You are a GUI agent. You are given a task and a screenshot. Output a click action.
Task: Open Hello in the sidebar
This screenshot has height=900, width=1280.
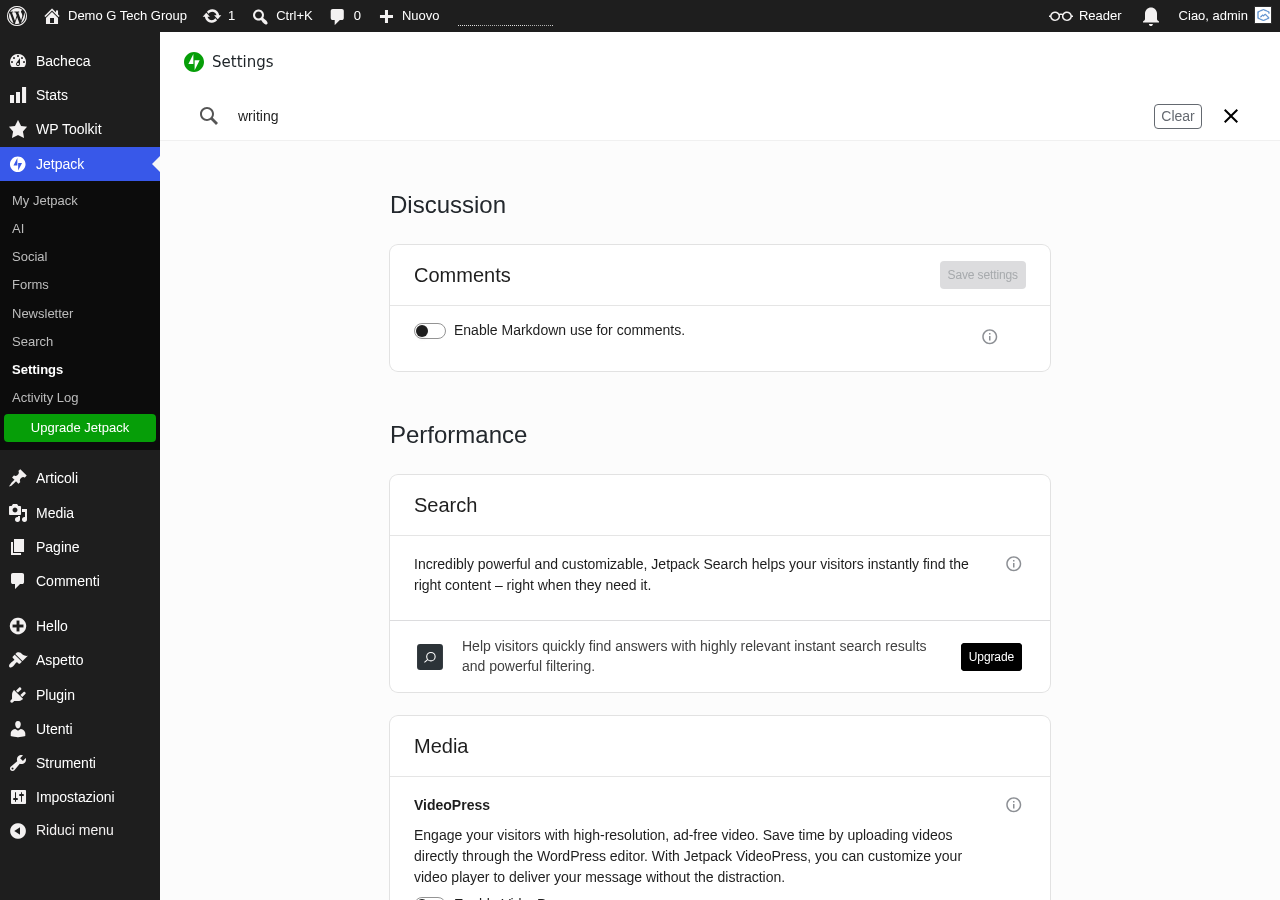80,626
